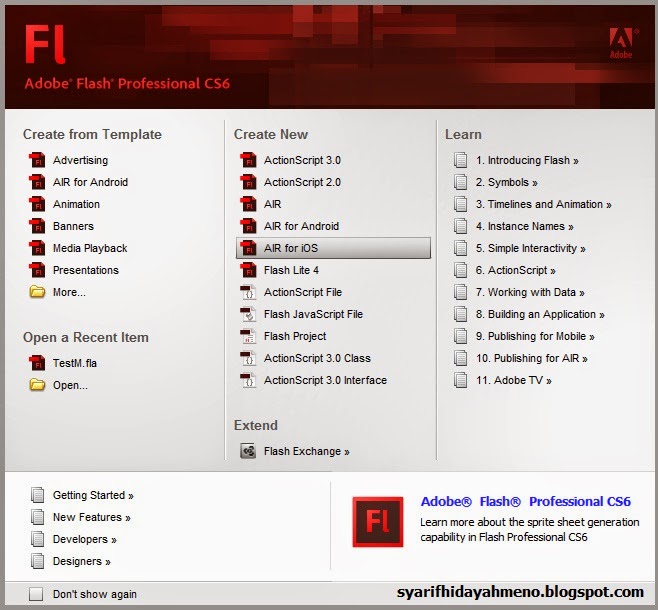Open lesson 10. Publishing for AIR »
The image size is (658, 610).
click(x=532, y=358)
